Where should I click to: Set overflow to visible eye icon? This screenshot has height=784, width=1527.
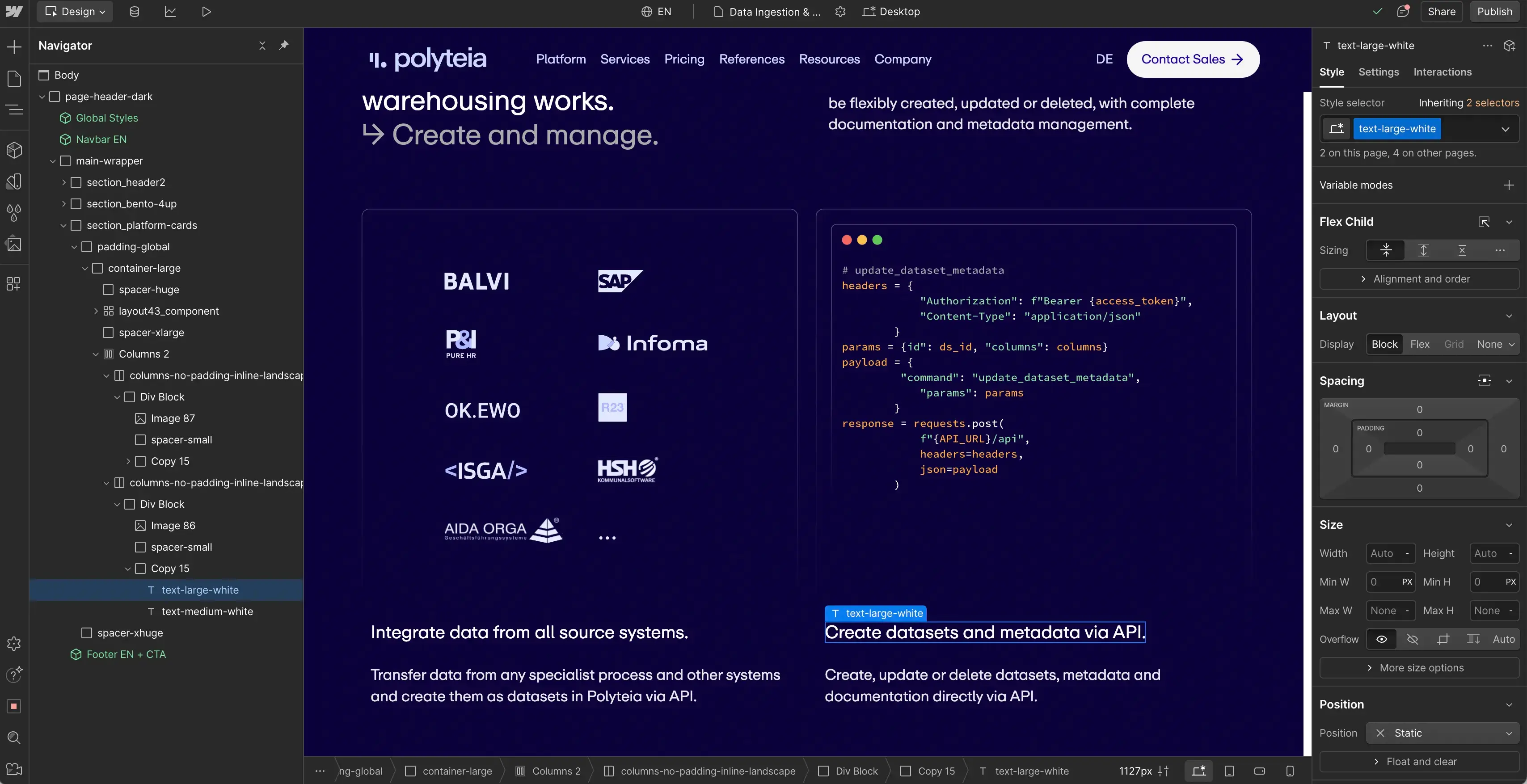[1381, 639]
